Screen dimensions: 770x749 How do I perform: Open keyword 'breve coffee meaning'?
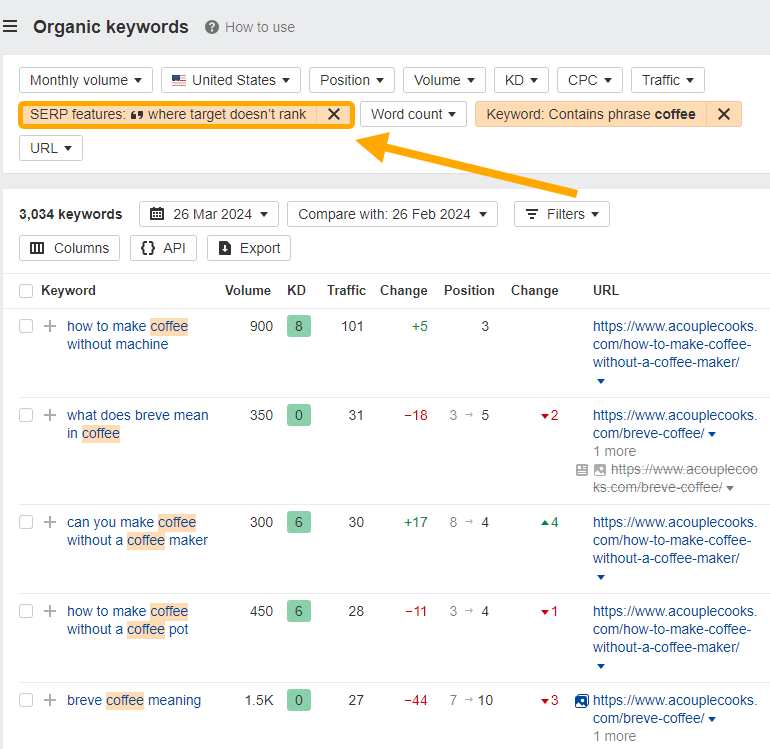point(134,700)
